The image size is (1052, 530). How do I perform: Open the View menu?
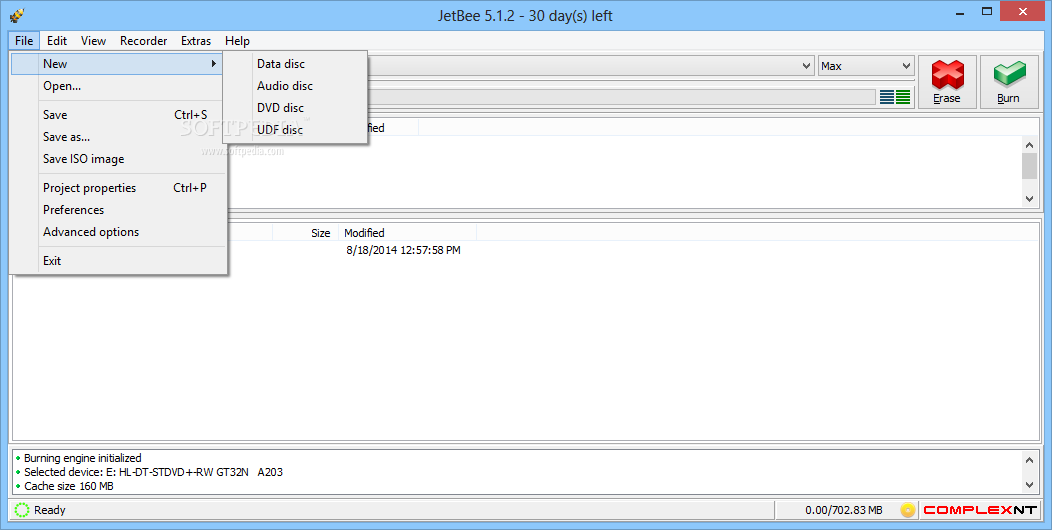tap(93, 41)
